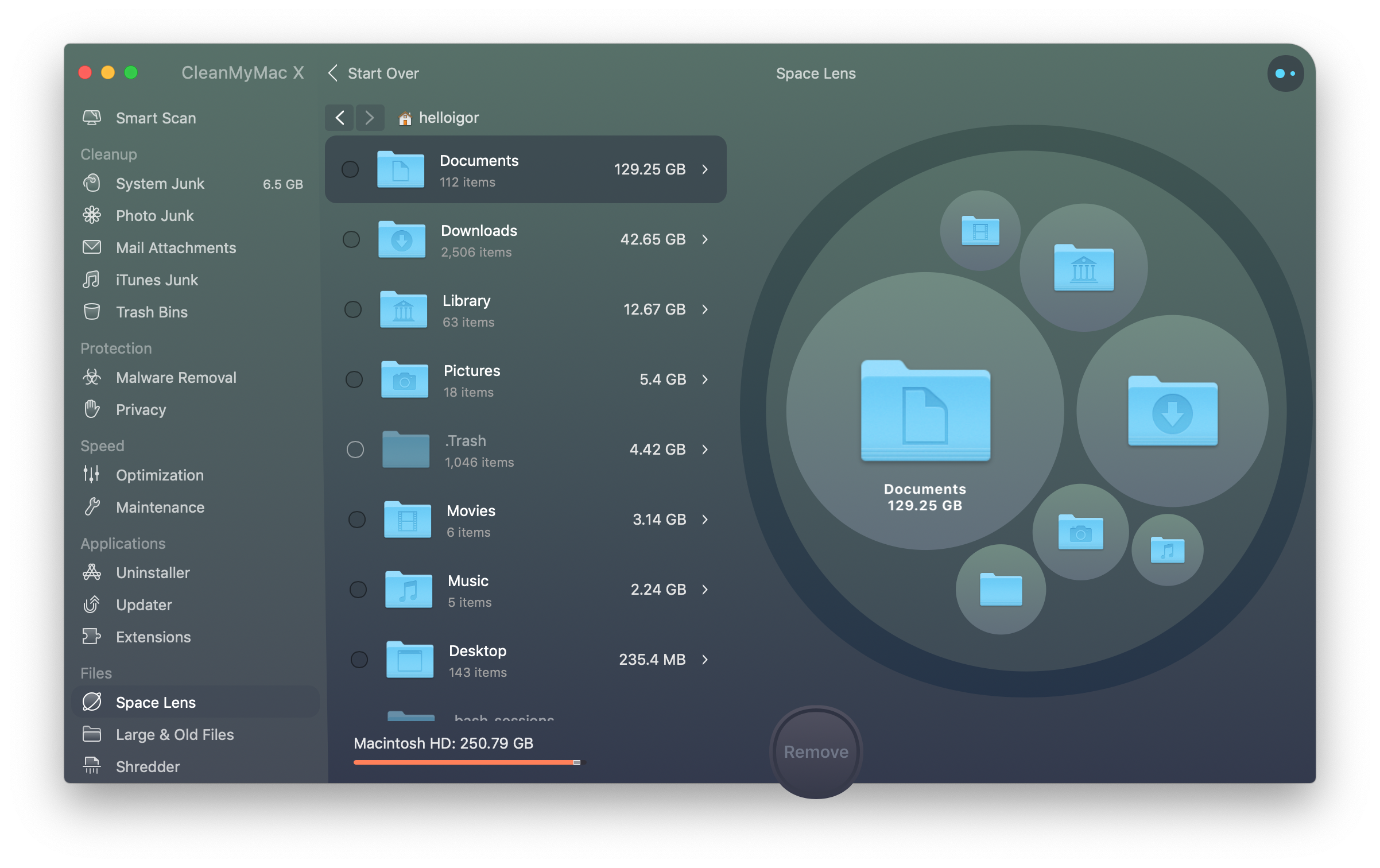Click the Maintenance wrench icon
The image size is (1380, 868).
[x=92, y=507]
